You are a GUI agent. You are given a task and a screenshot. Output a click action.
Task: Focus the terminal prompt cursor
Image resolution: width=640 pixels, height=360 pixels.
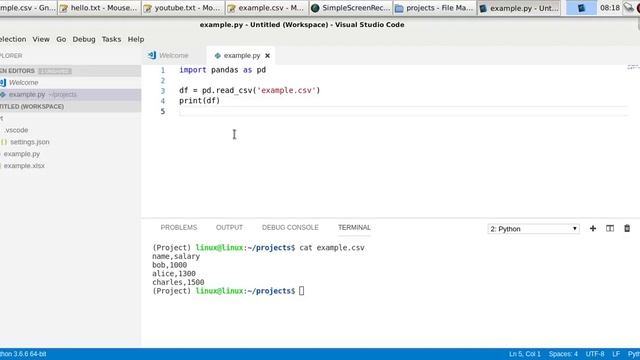point(301,291)
